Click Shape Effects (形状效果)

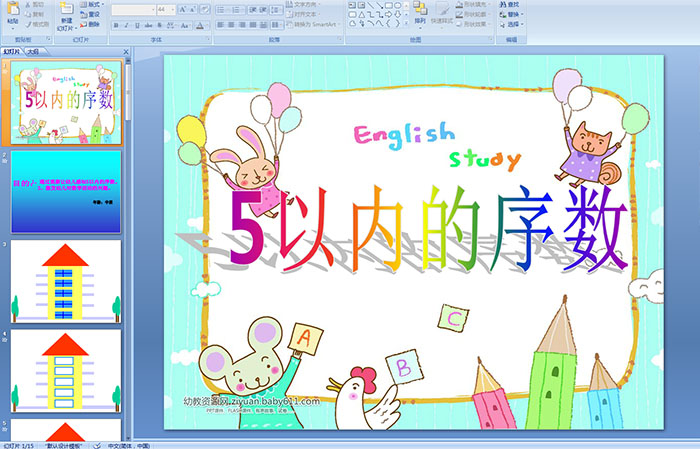coord(472,24)
